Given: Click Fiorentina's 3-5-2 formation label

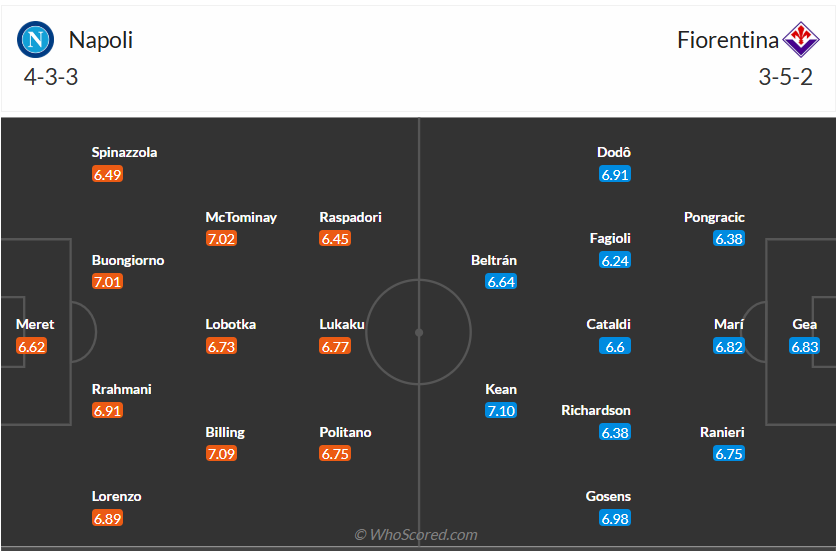Looking at the screenshot, I should [x=785, y=77].
